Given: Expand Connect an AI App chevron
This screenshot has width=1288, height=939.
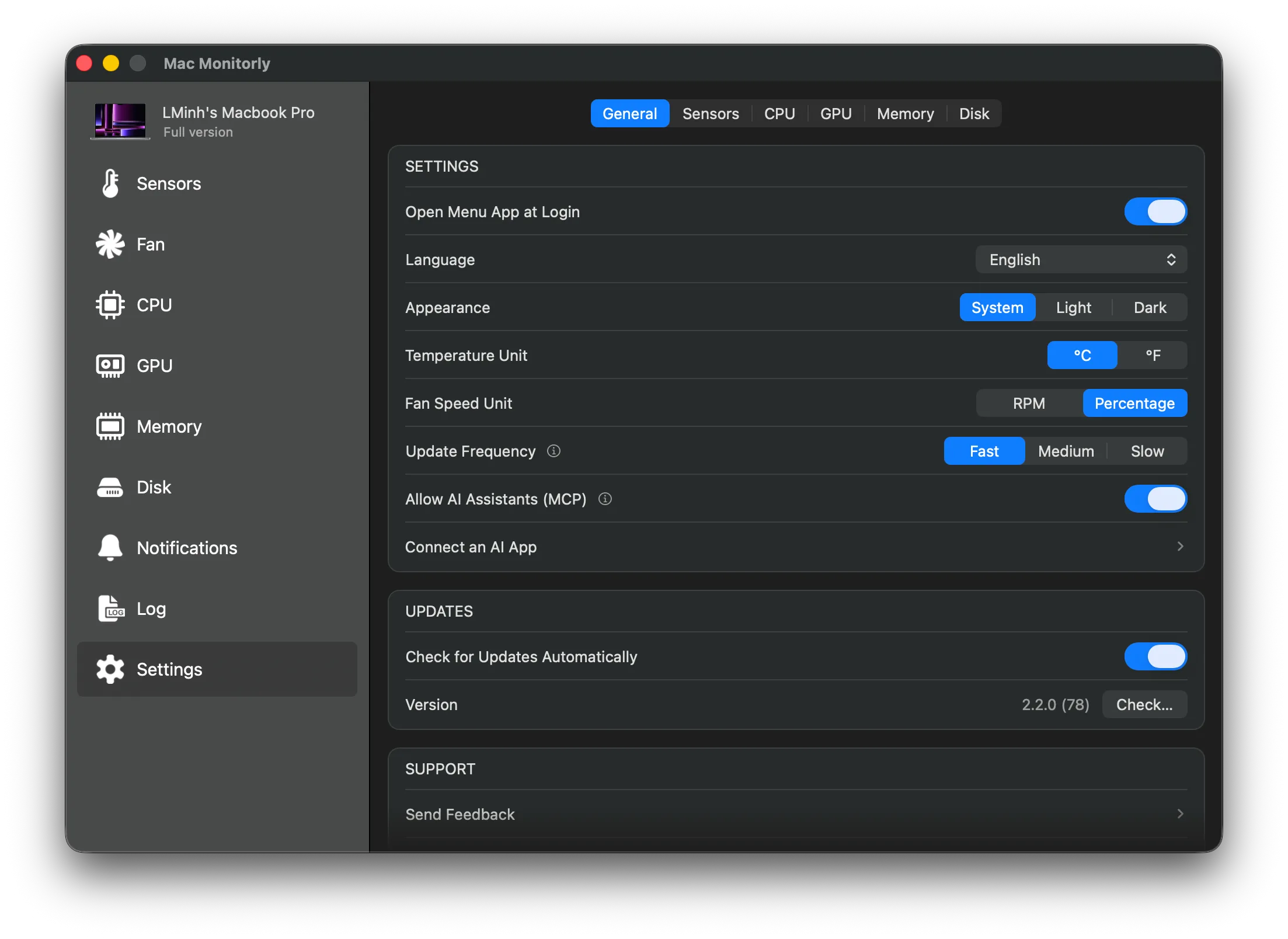Looking at the screenshot, I should coord(1180,547).
